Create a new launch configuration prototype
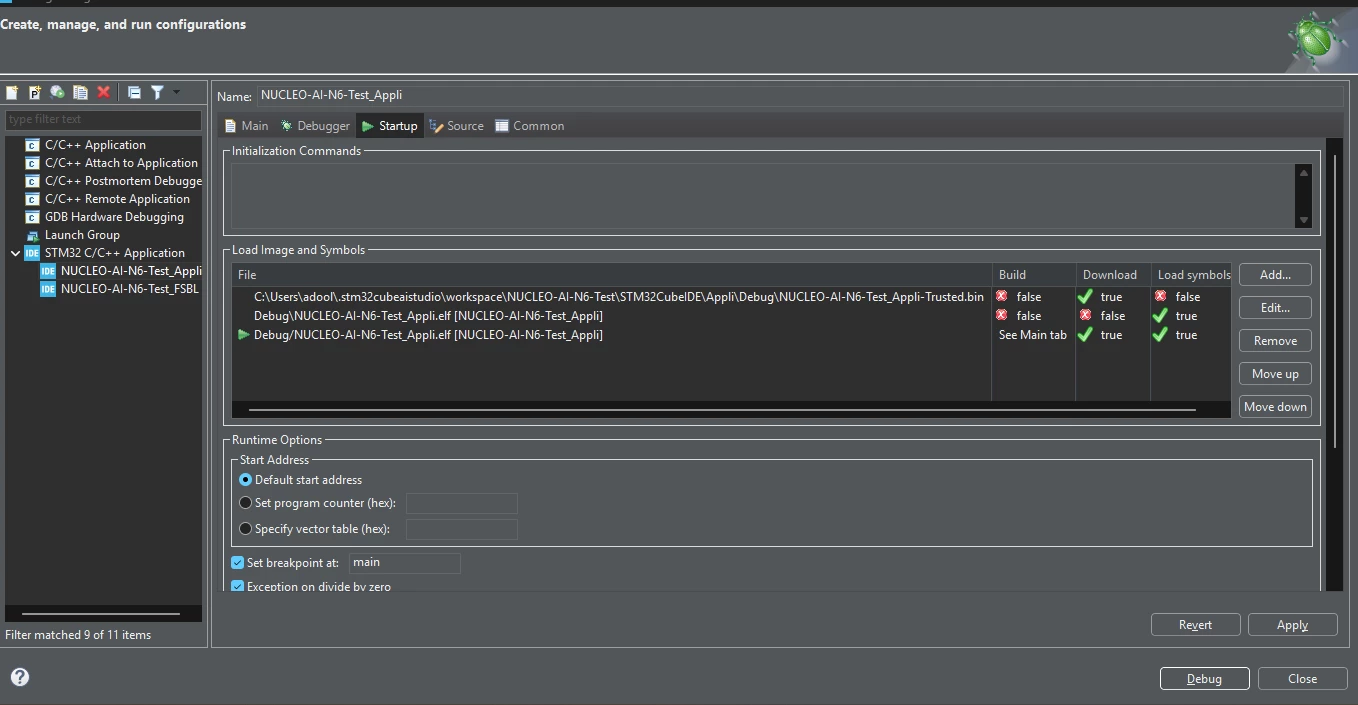 pyautogui.click(x=35, y=92)
